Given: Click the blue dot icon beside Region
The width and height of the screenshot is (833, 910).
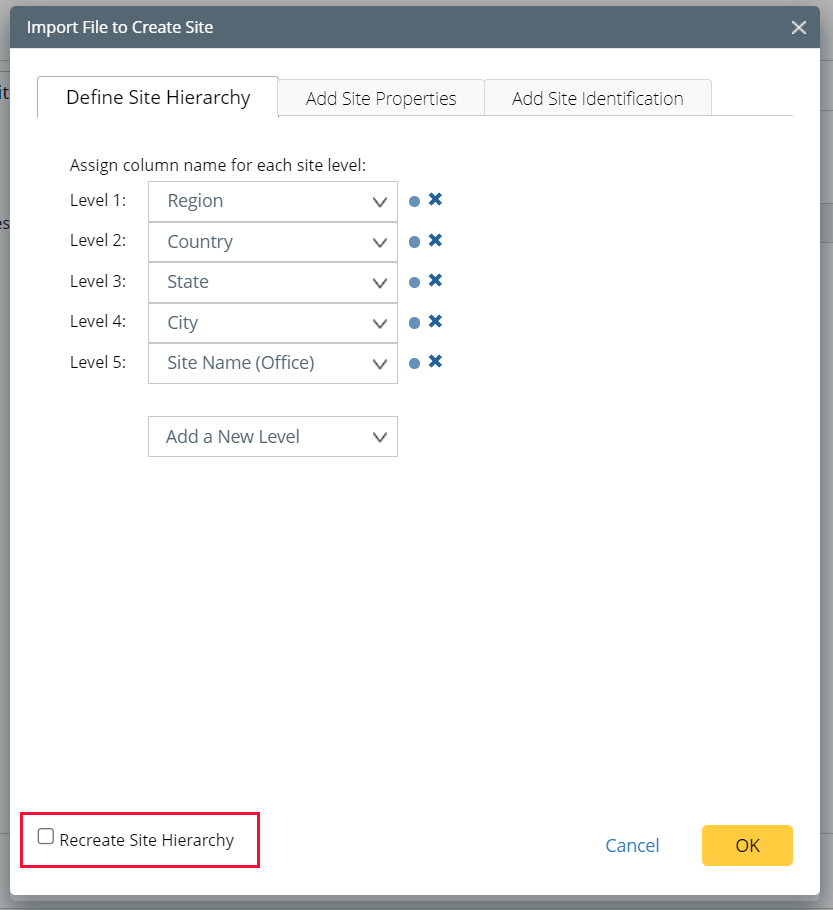Looking at the screenshot, I should coord(414,200).
